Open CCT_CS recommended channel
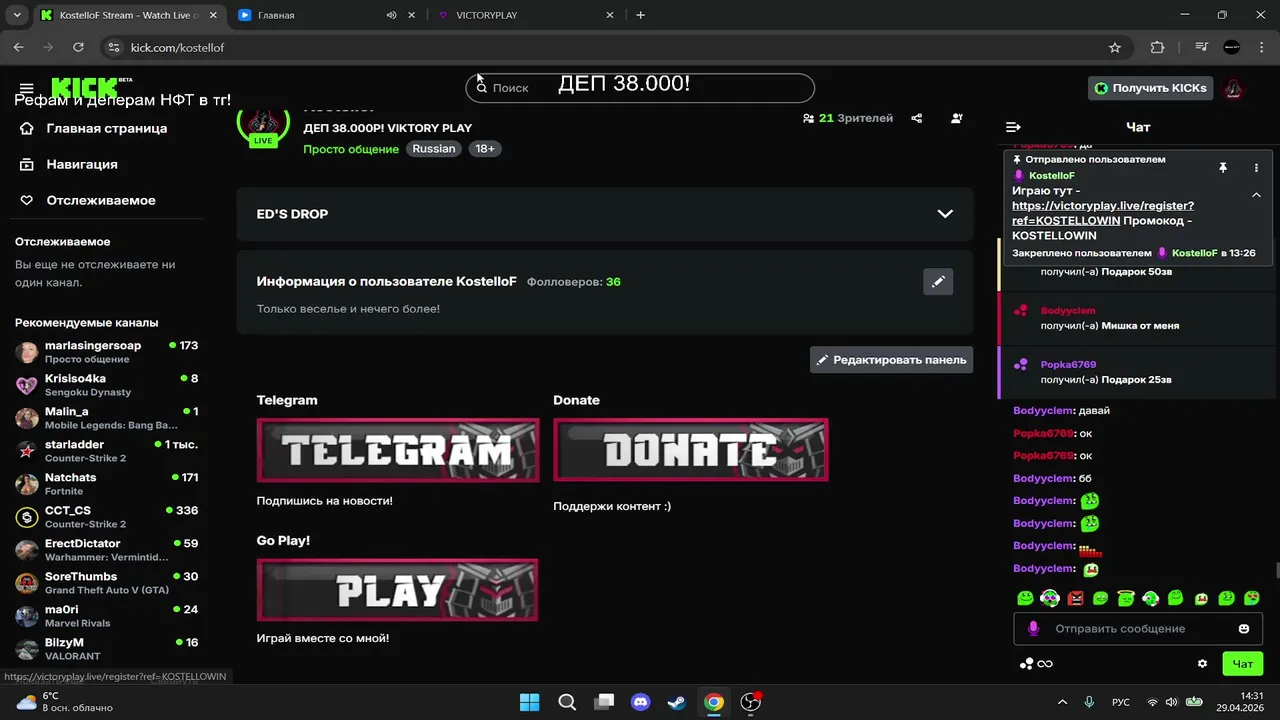Viewport: 1280px width, 720px height. point(105,517)
